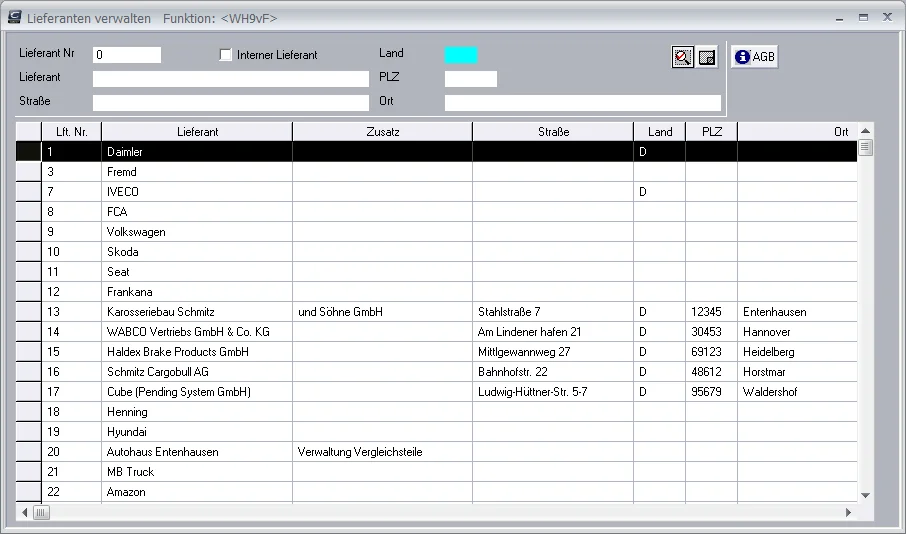The width and height of the screenshot is (906, 534).
Task: Click the form view icon beside the magnifier
Action: [706, 57]
